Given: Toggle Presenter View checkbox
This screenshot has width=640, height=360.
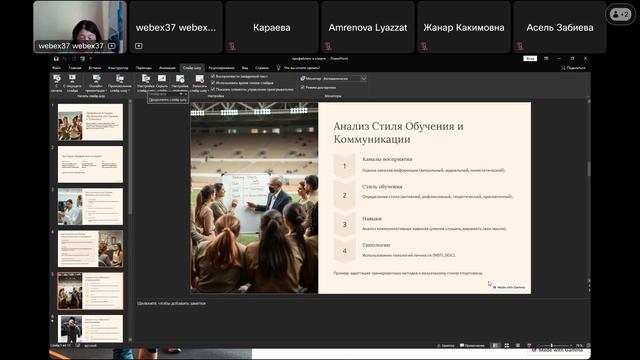Looking at the screenshot, I should [302, 87].
